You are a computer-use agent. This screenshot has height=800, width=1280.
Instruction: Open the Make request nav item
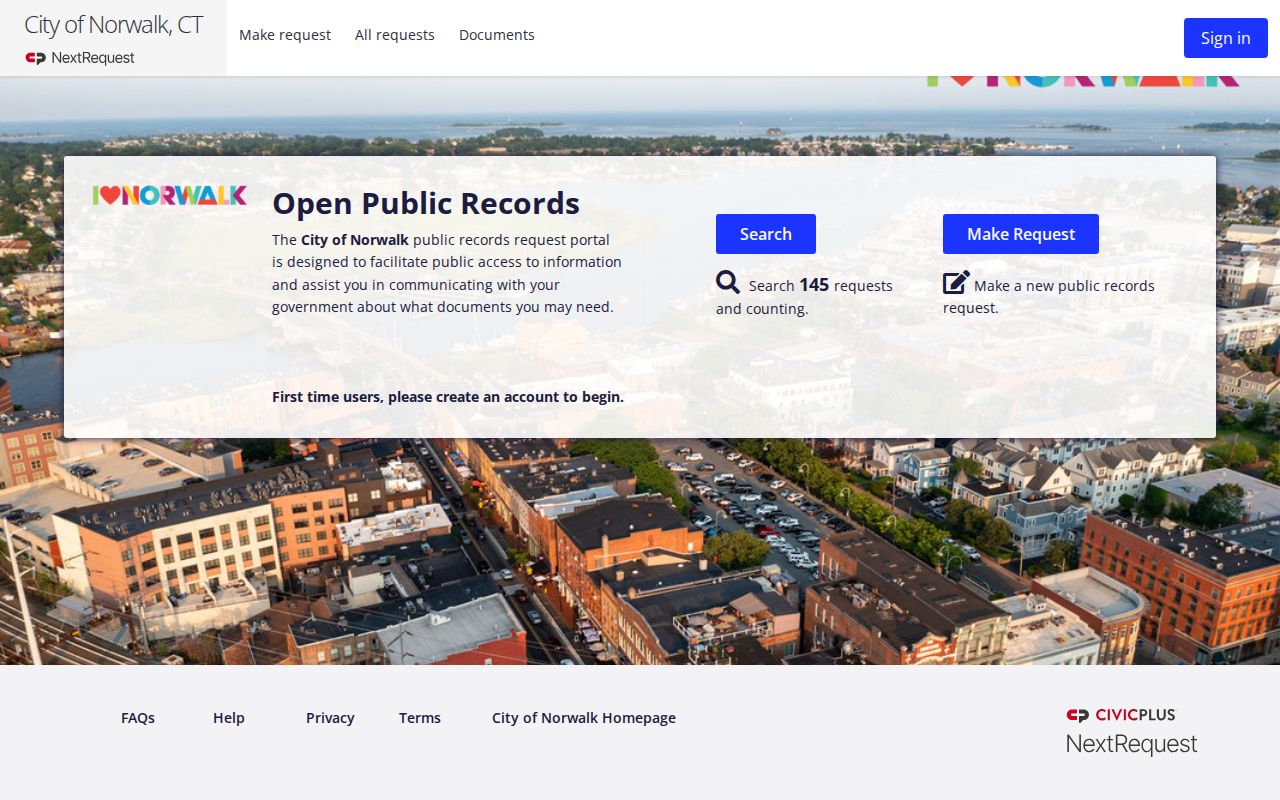pos(285,35)
